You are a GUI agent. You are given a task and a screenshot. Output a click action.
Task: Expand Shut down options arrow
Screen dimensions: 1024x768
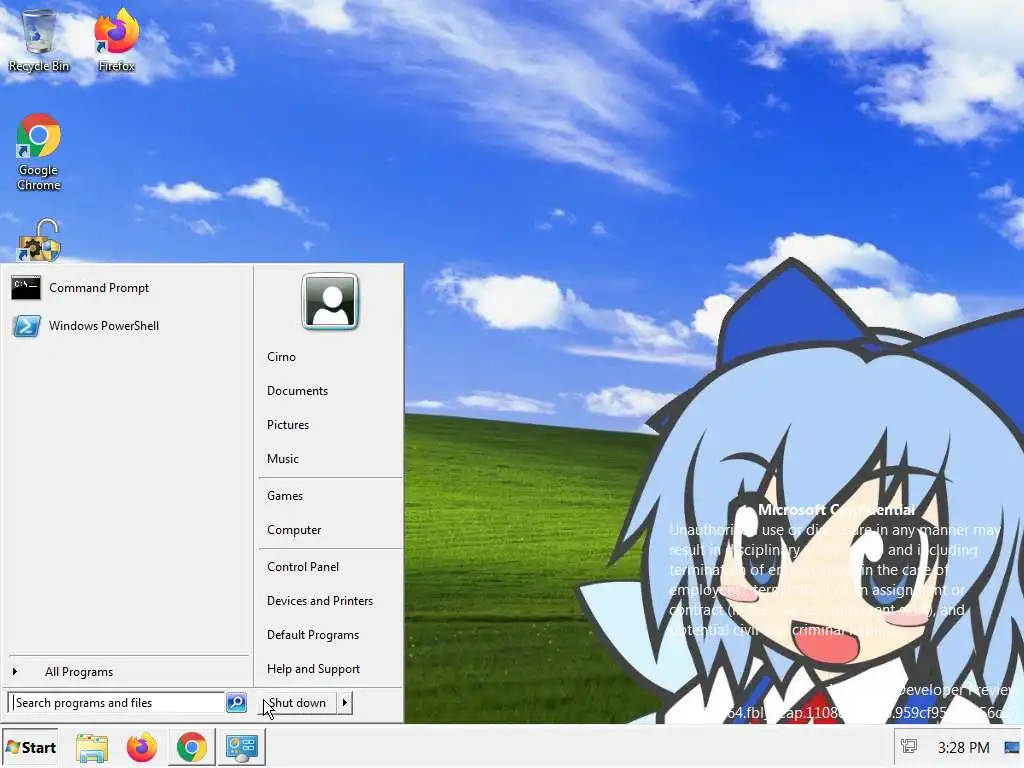[x=345, y=703]
